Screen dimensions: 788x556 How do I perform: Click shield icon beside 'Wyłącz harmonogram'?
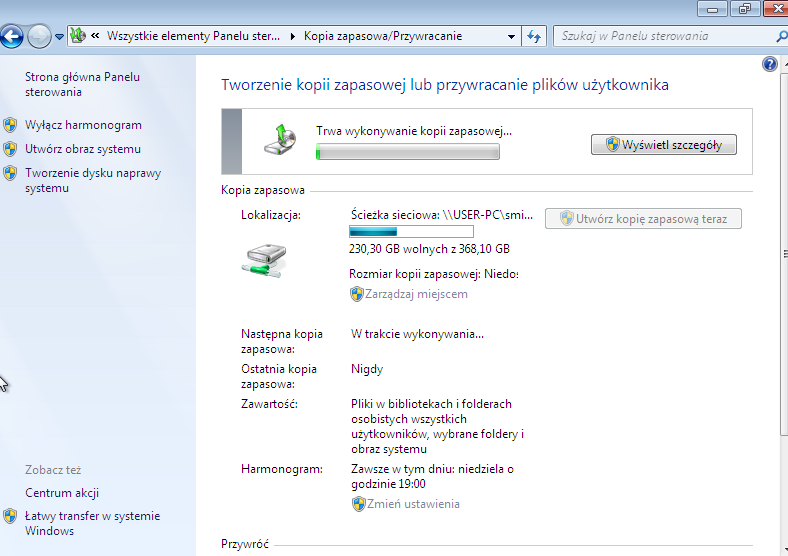click(10, 125)
